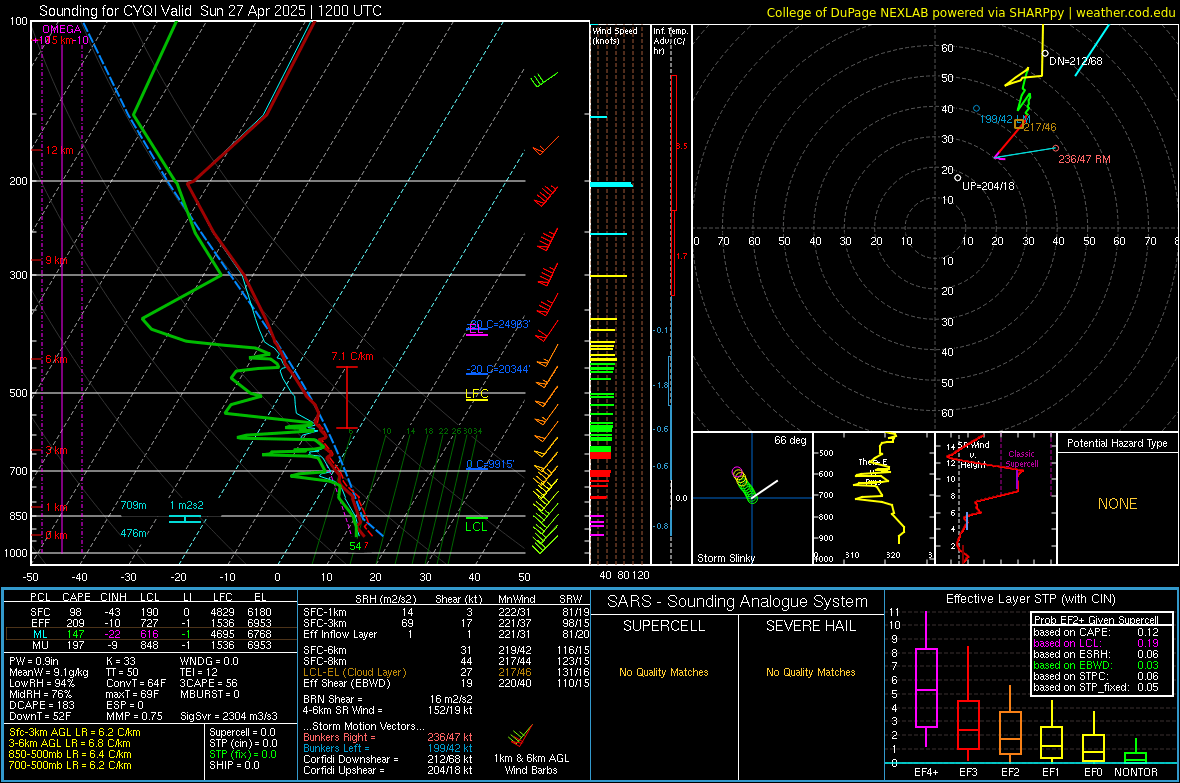Click the 'SHIP = 0.0' value
1180x783 pixels.
tap(234, 765)
